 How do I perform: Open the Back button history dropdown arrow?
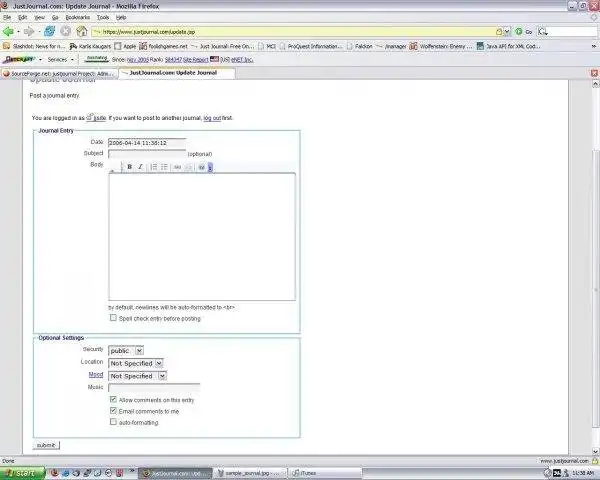(x=18, y=32)
